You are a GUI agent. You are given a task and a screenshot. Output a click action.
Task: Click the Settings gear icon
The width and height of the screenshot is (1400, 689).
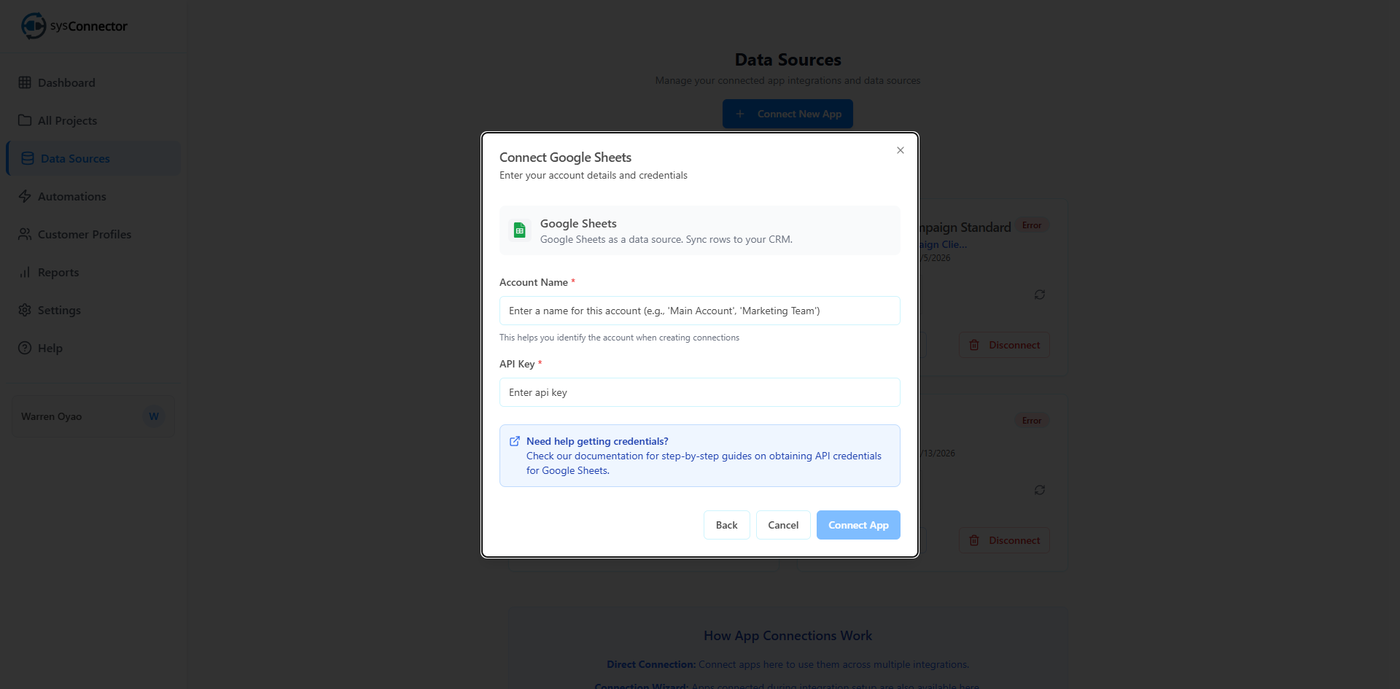(x=25, y=310)
